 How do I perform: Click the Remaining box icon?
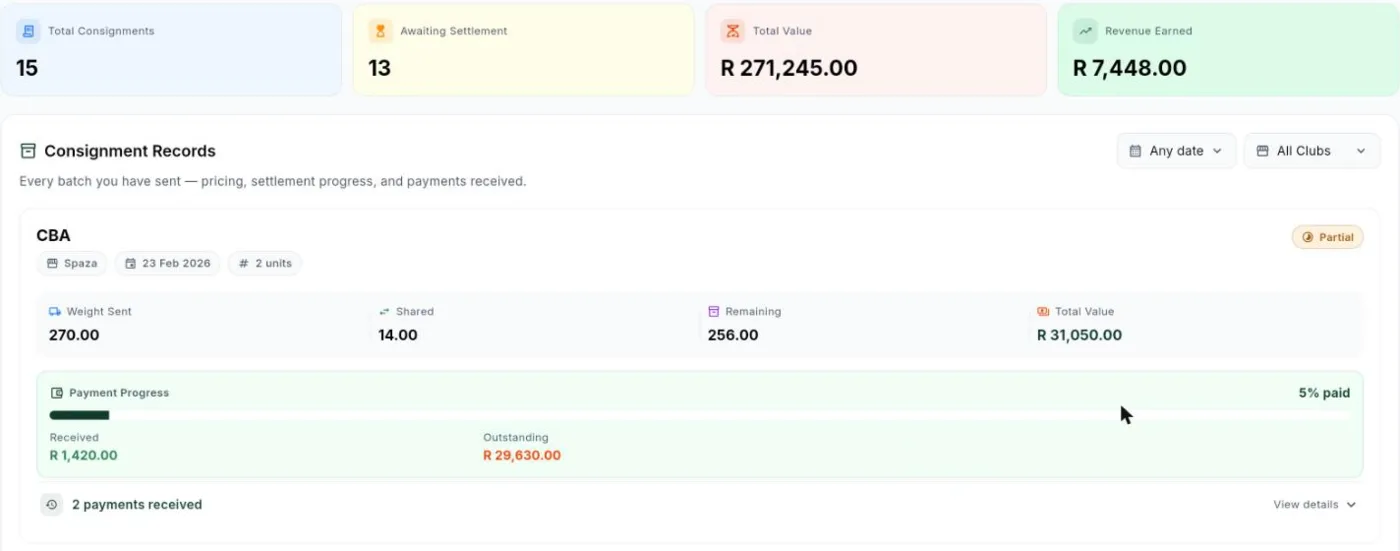[714, 312]
